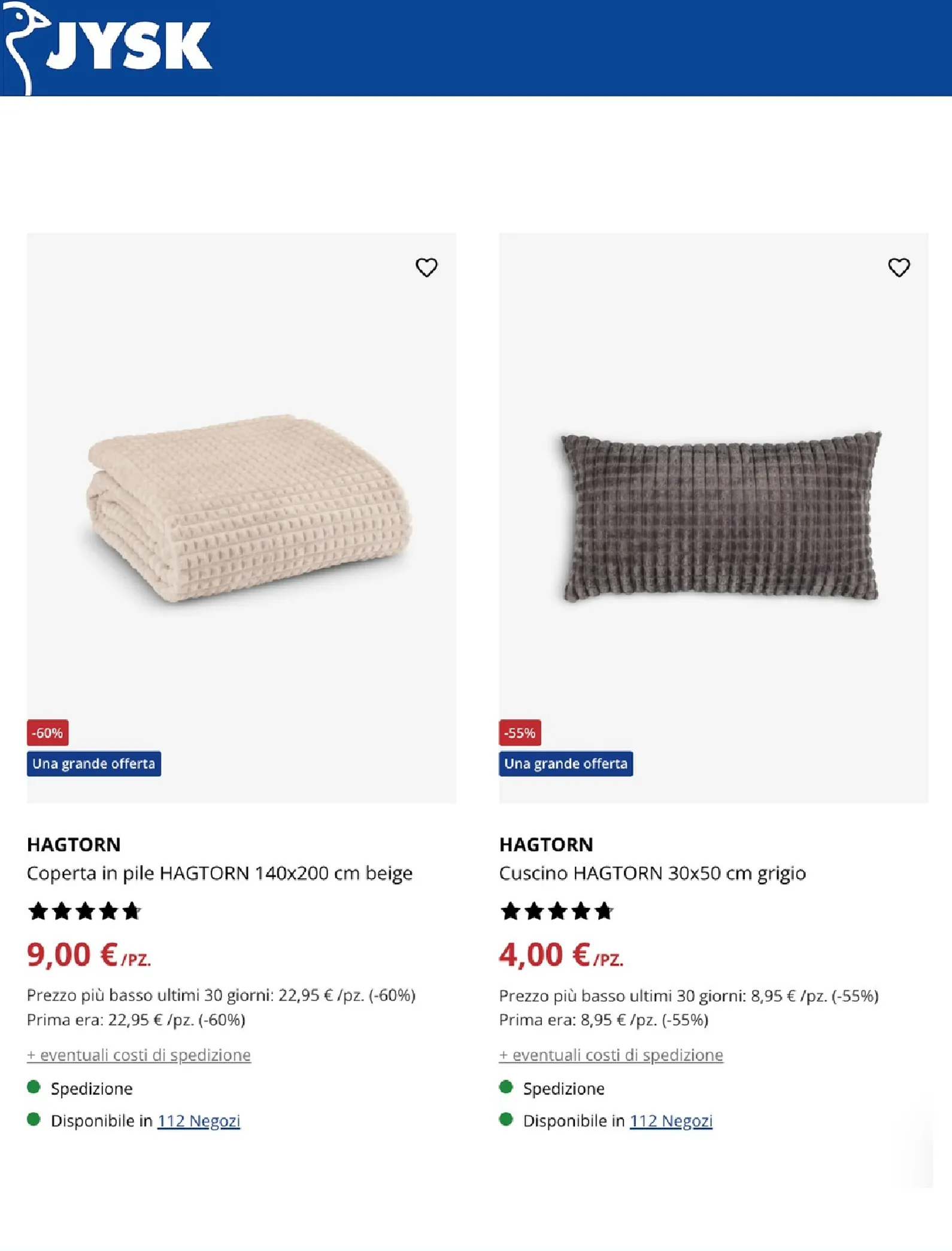Click the -55% discount badge
Viewport: 952px width, 1251px height.
520,732
